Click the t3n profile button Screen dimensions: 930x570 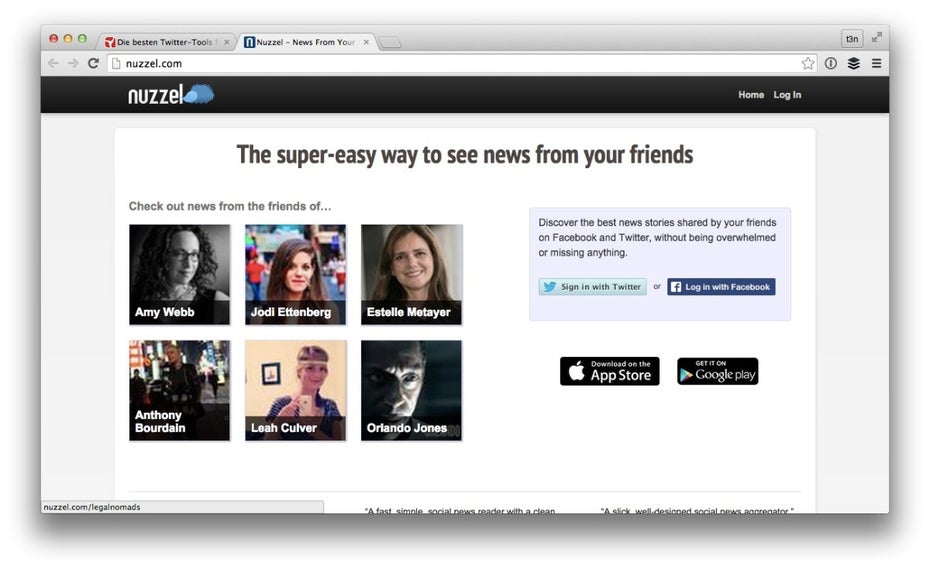[x=852, y=39]
